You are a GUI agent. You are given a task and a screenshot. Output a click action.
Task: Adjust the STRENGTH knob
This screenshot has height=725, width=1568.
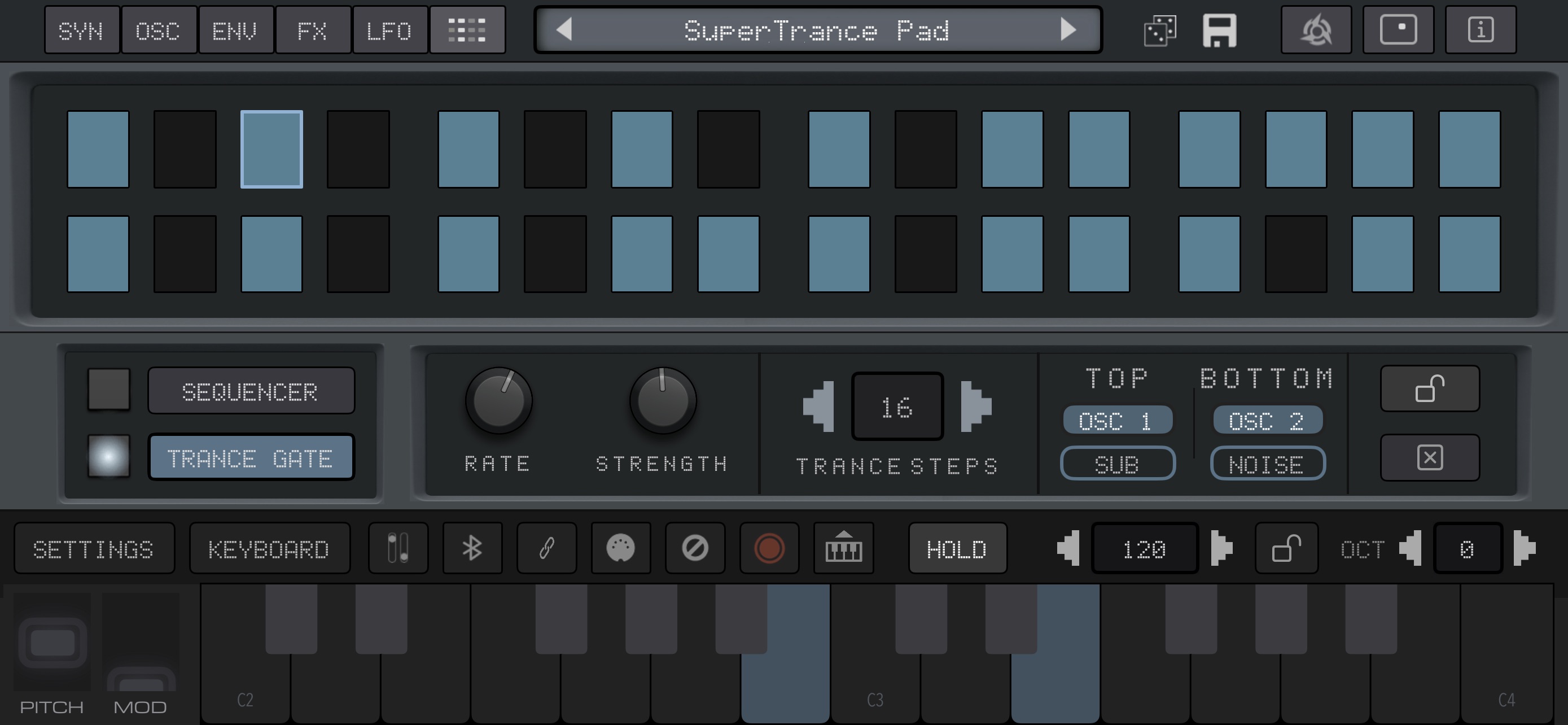(663, 400)
